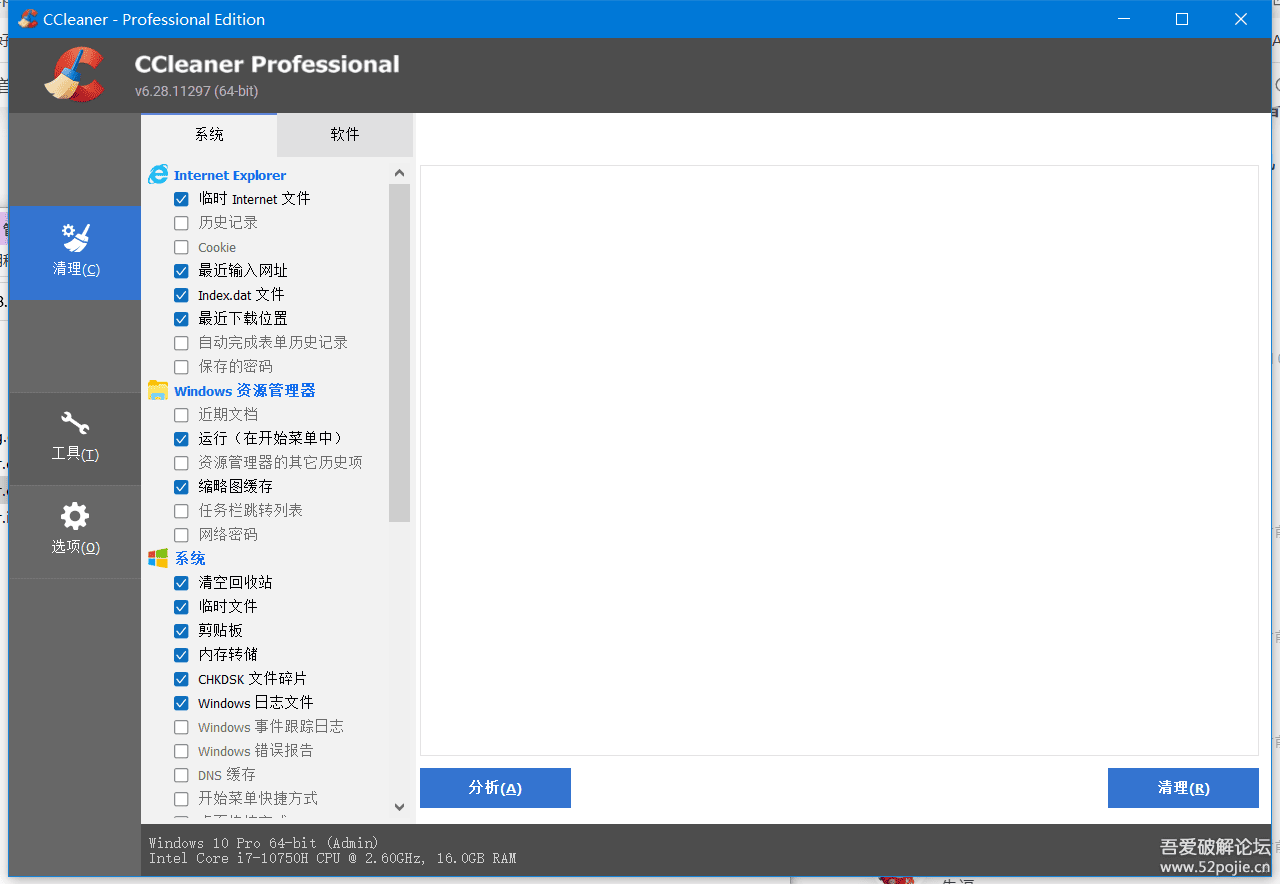The height and width of the screenshot is (884, 1280).
Task: Minimize the CCleaner window
Action: pyautogui.click(x=1124, y=19)
